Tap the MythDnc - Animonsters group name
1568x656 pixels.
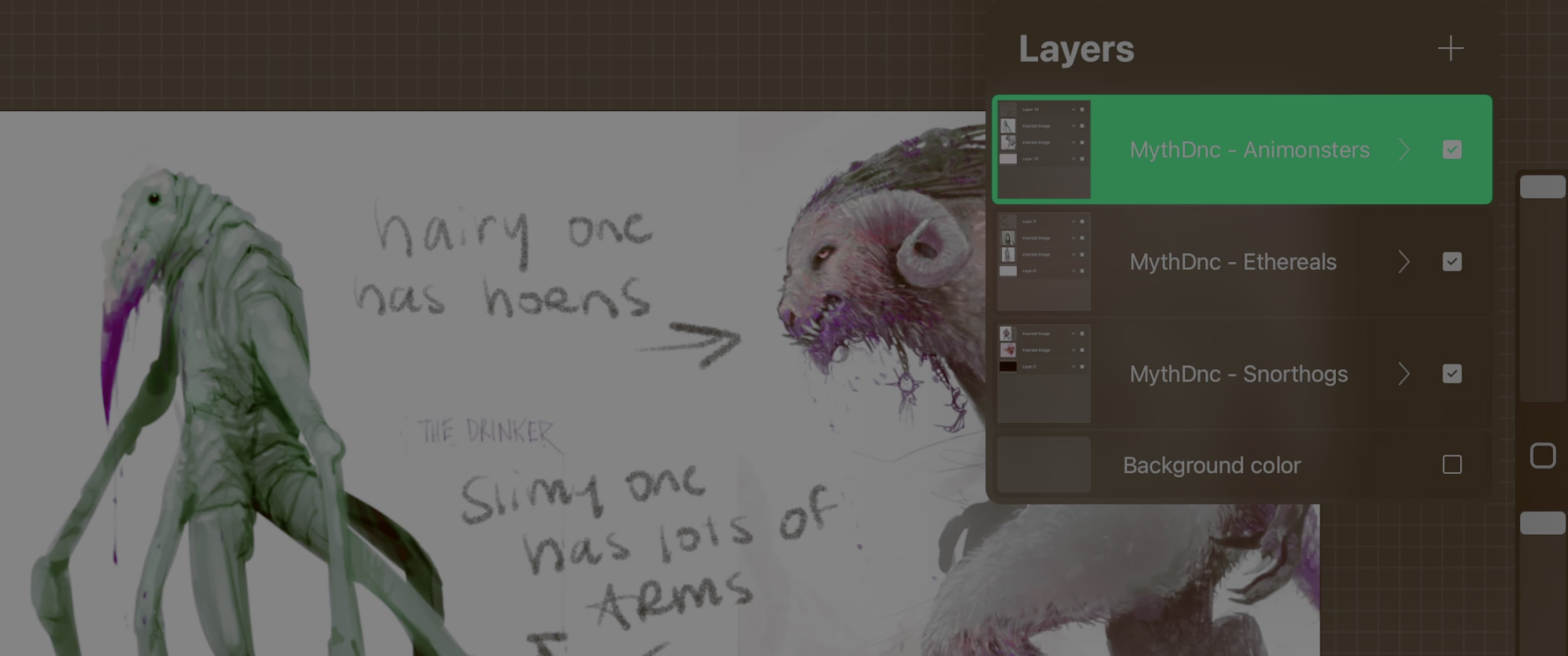click(1249, 150)
